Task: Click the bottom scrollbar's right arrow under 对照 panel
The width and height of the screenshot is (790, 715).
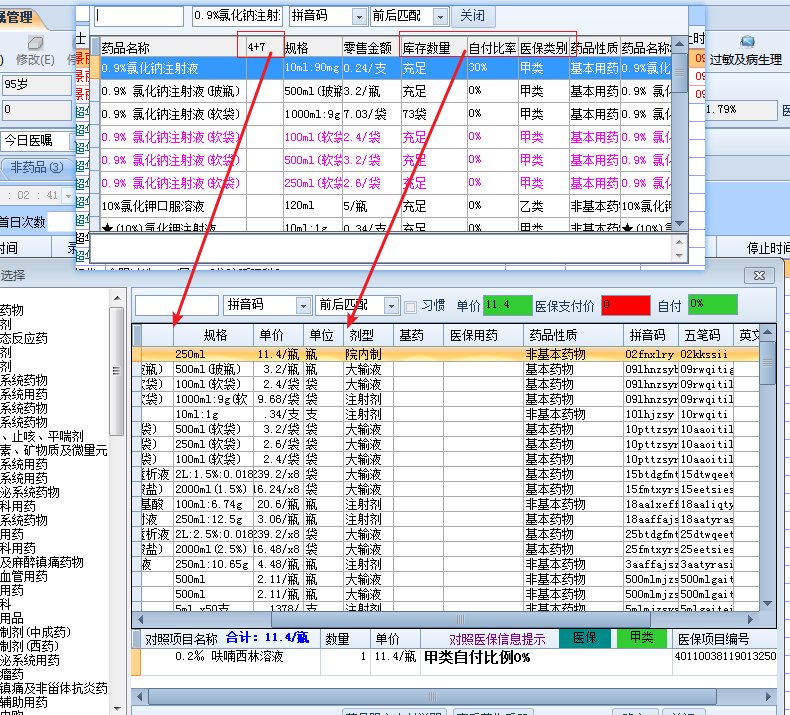Action: pos(768,697)
